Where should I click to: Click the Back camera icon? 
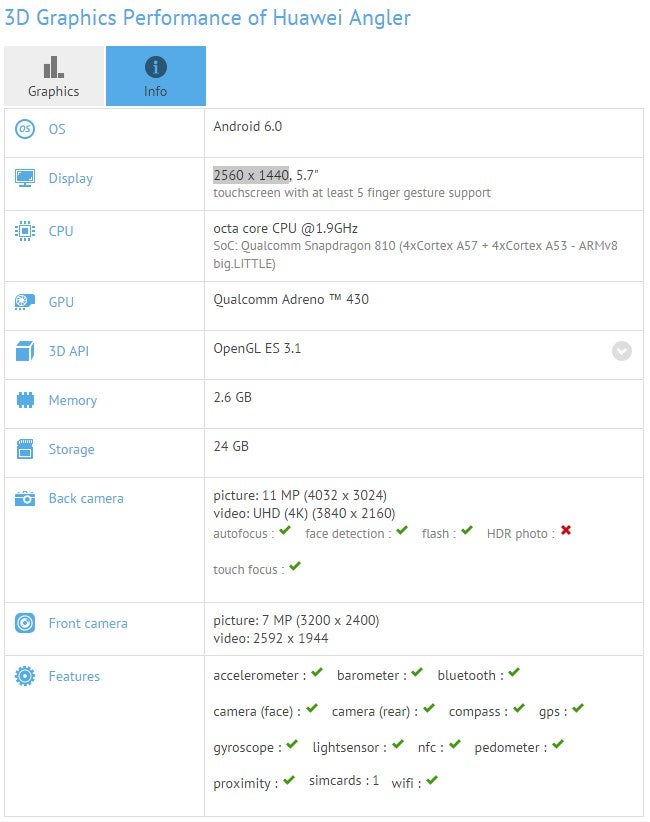[25, 499]
